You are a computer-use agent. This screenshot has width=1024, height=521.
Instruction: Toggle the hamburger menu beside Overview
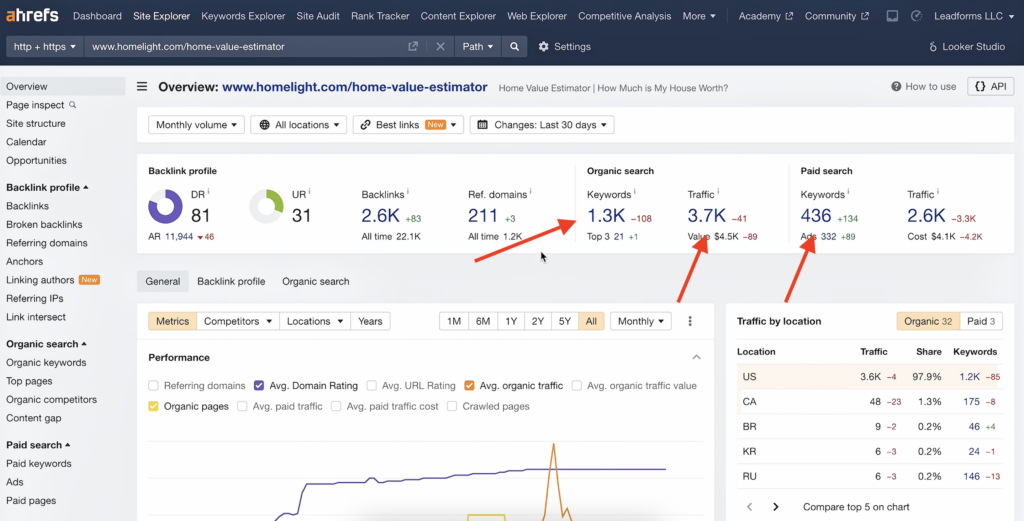click(x=142, y=87)
